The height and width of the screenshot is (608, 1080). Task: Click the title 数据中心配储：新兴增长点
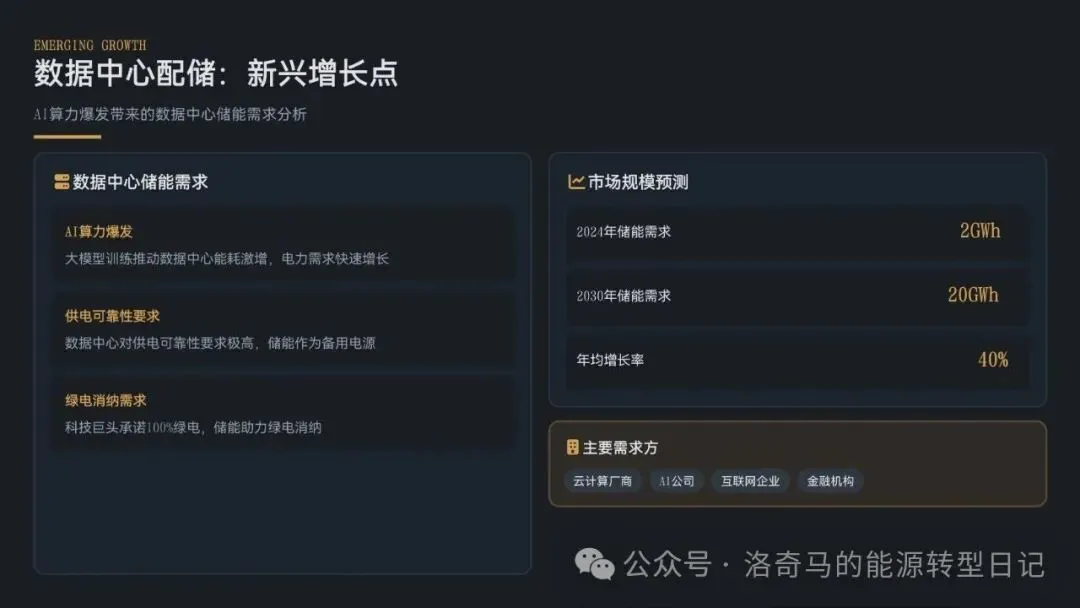tap(216, 73)
